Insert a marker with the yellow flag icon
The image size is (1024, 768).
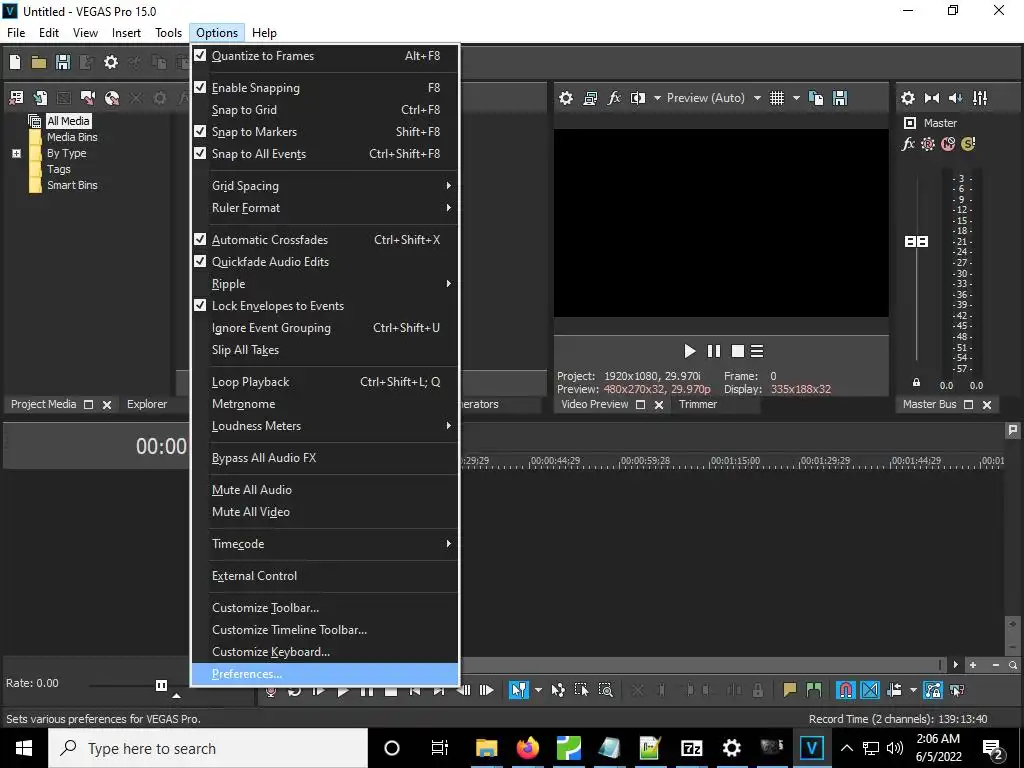790,690
